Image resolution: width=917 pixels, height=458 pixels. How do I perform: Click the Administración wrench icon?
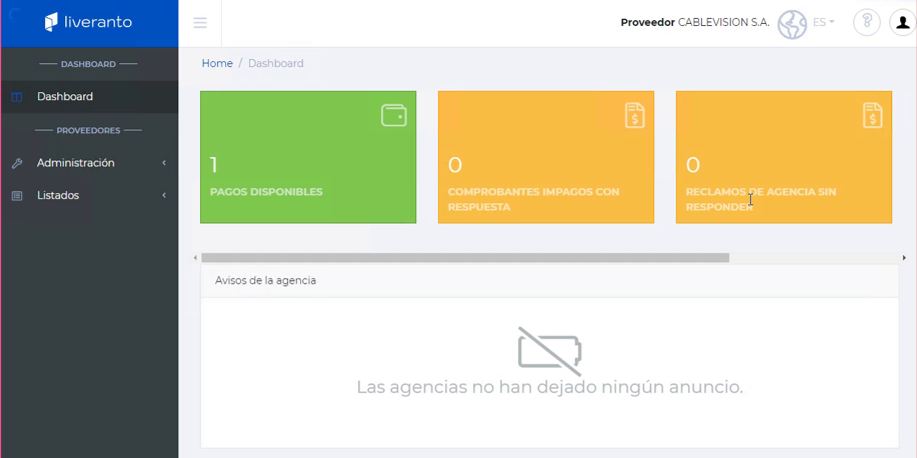[16, 163]
